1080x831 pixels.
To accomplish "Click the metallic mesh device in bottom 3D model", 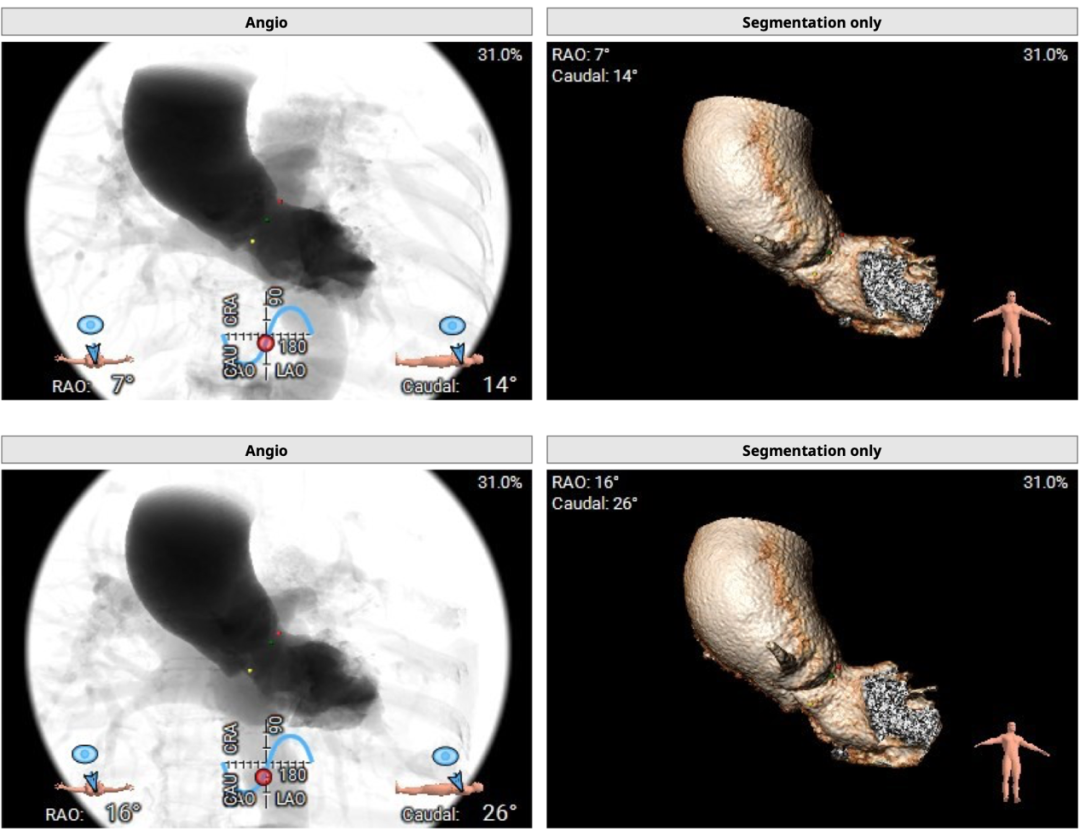I will (x=901, y=714).
